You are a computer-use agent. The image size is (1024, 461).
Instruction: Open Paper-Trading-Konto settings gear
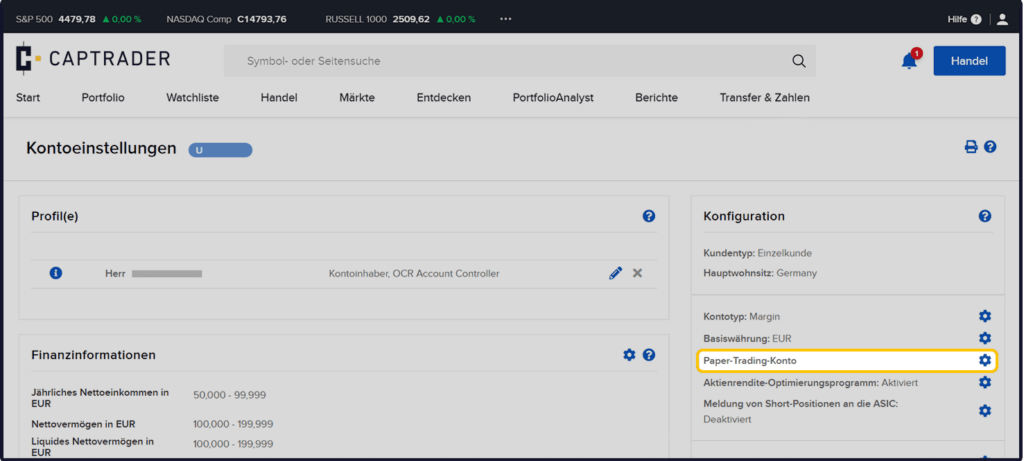tap(985, 360)
